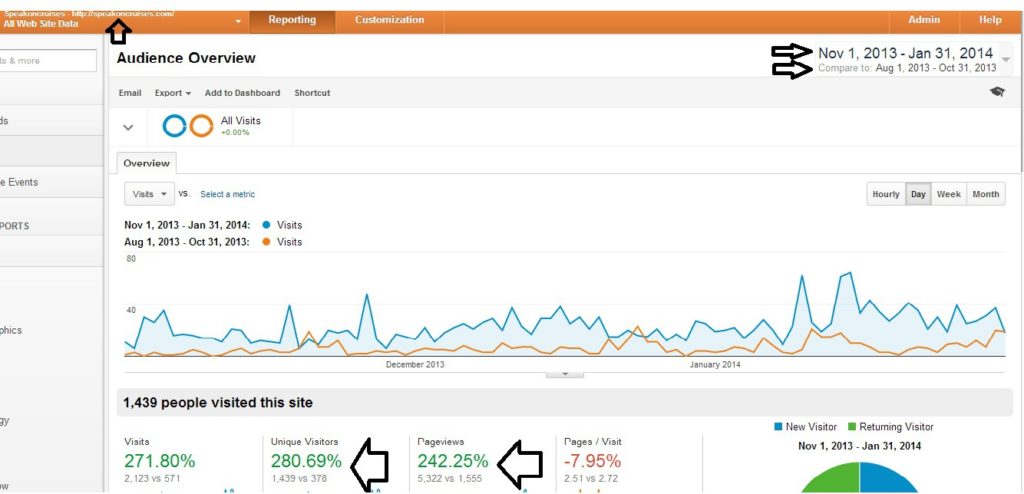Expand the segment chevron beside All Visits

point(129,127)
